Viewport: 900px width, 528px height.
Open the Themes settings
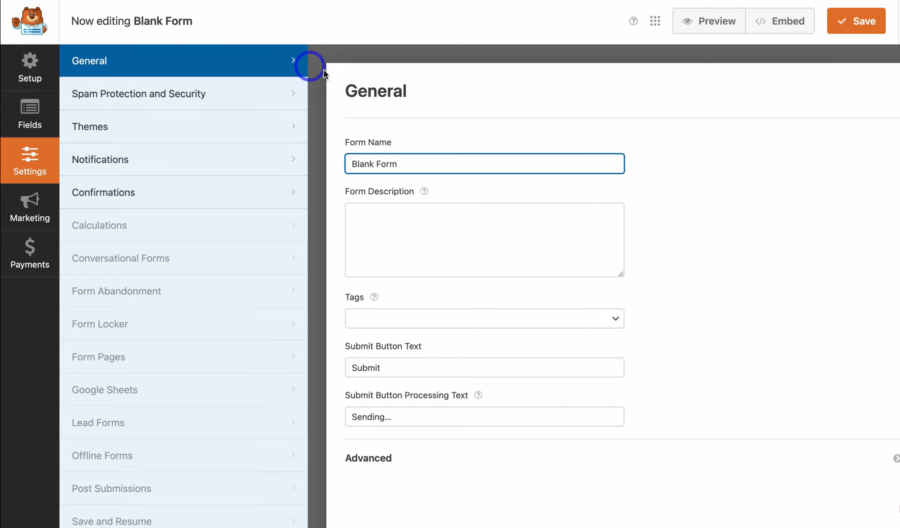click(184, 126)
